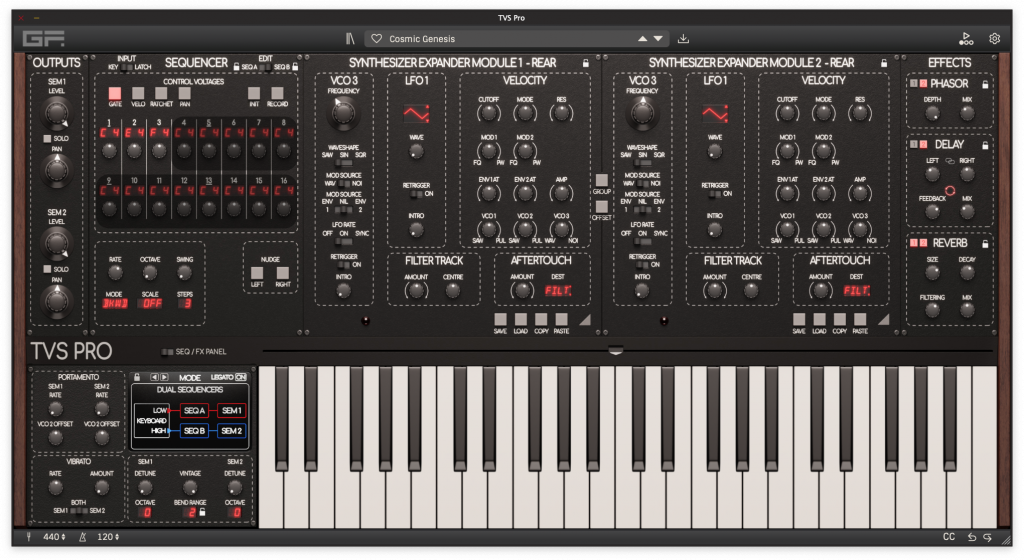Change the sequencer Mode display value
Screen dimensions: 1024x560
(114, 303)
